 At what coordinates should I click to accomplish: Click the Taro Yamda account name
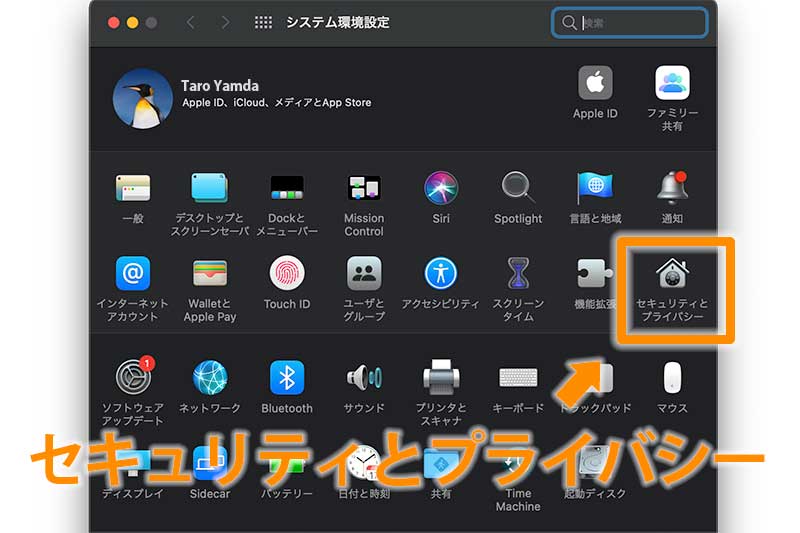(x=220, y=86)
